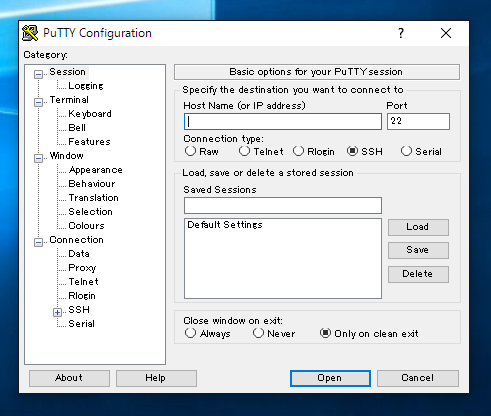
Task: Click the question mark help button in title bar
Action: pyautogui.click(x=401, y=33)
